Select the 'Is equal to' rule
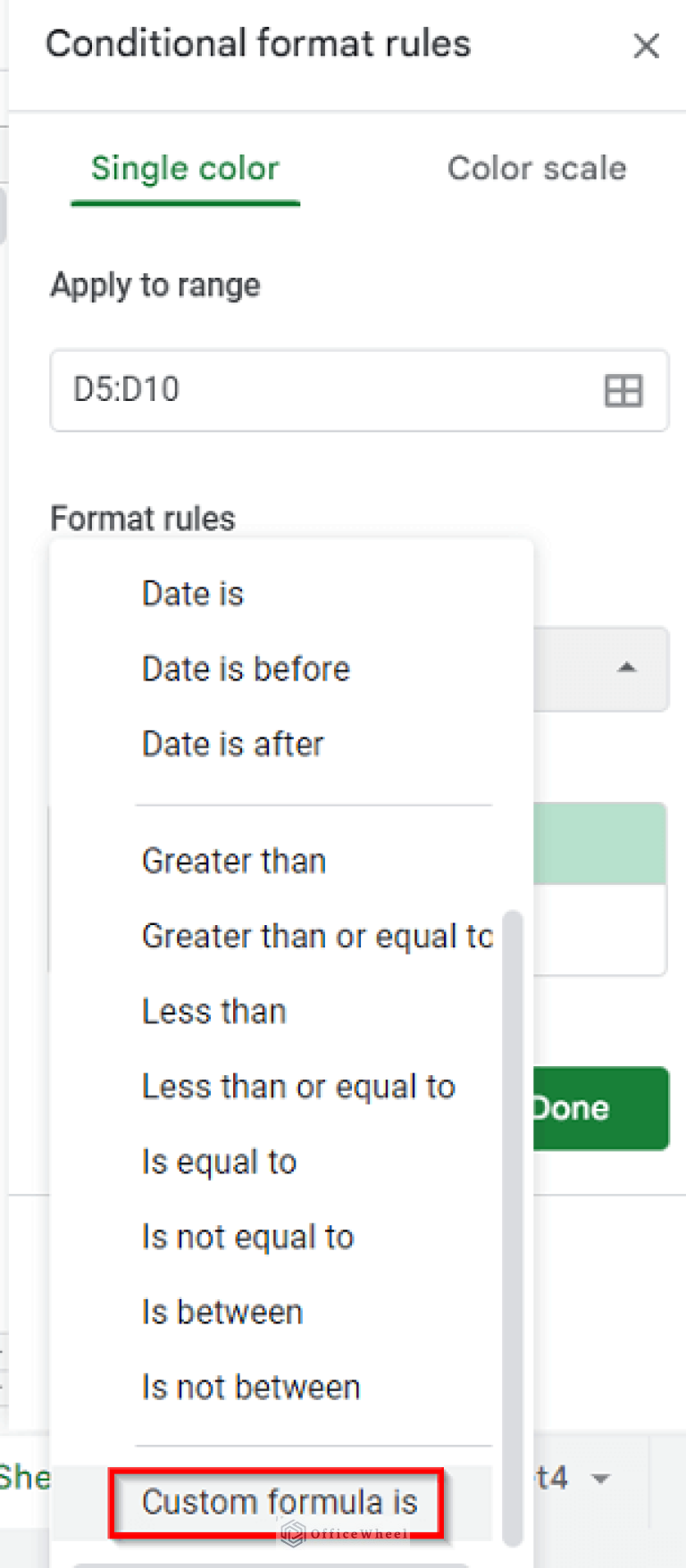 tap(219, 1161)
